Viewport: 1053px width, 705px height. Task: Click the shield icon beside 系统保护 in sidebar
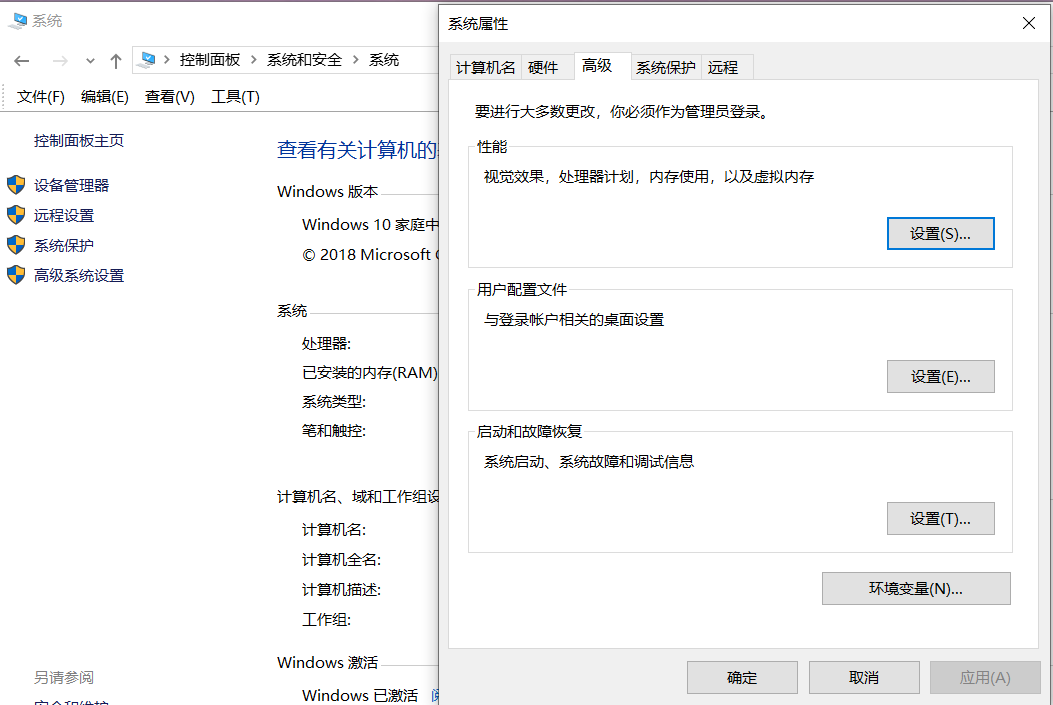click(16, 245)
